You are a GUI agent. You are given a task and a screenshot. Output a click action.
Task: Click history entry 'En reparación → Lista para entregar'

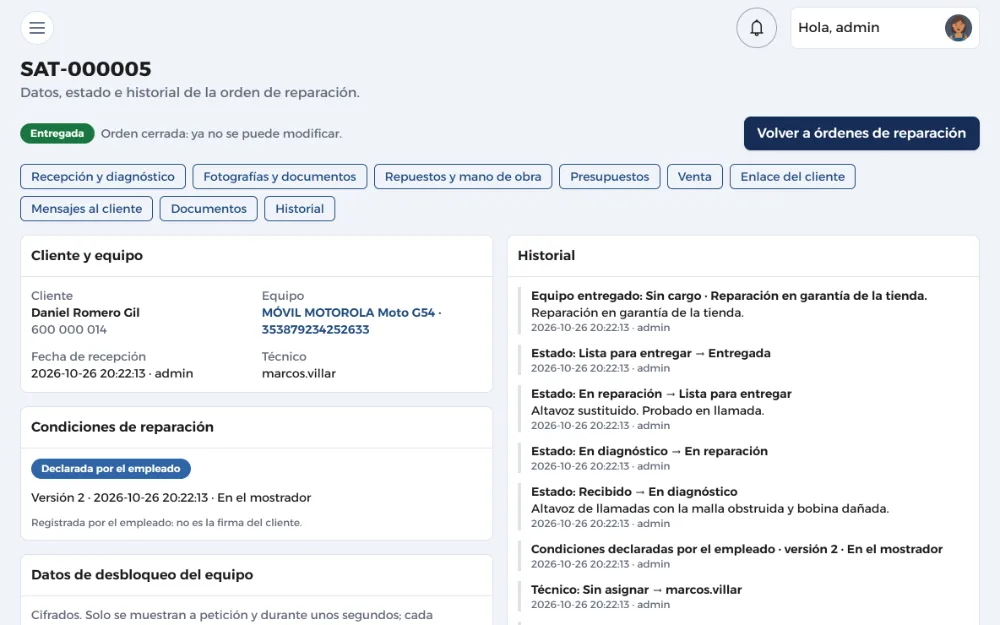(x=661, y=393)
